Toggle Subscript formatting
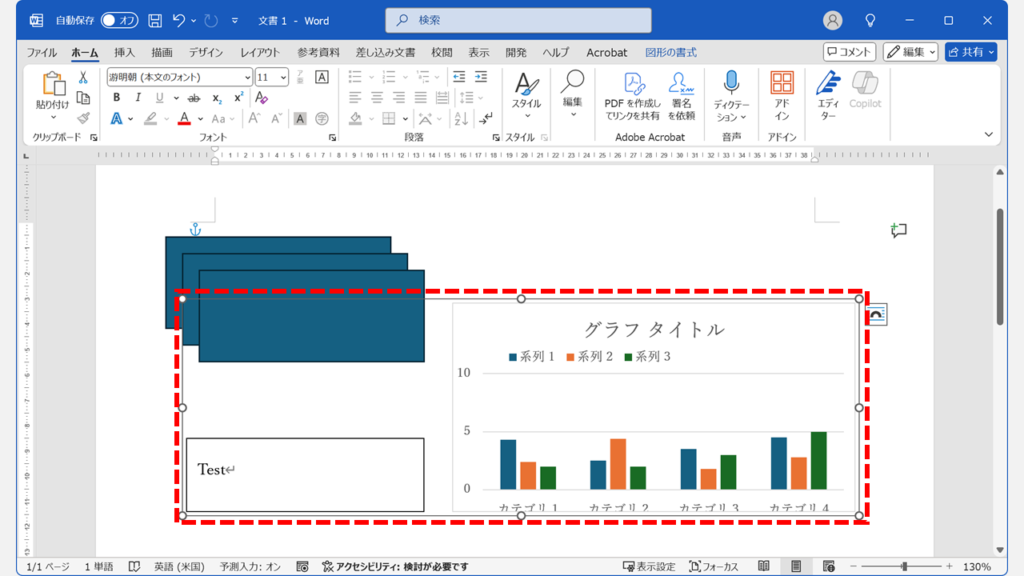This screenshot has height=576, width=1024. pyautogui.click(x=217, y=98)
